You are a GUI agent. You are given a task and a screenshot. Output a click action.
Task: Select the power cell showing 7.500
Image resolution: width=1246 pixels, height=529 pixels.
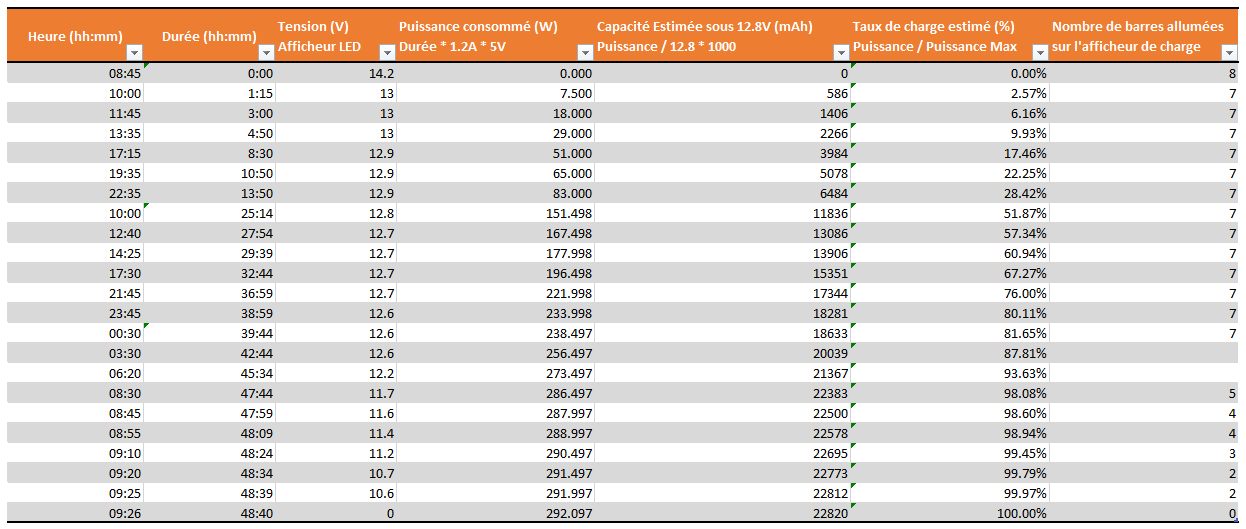(x=496, y=93)
